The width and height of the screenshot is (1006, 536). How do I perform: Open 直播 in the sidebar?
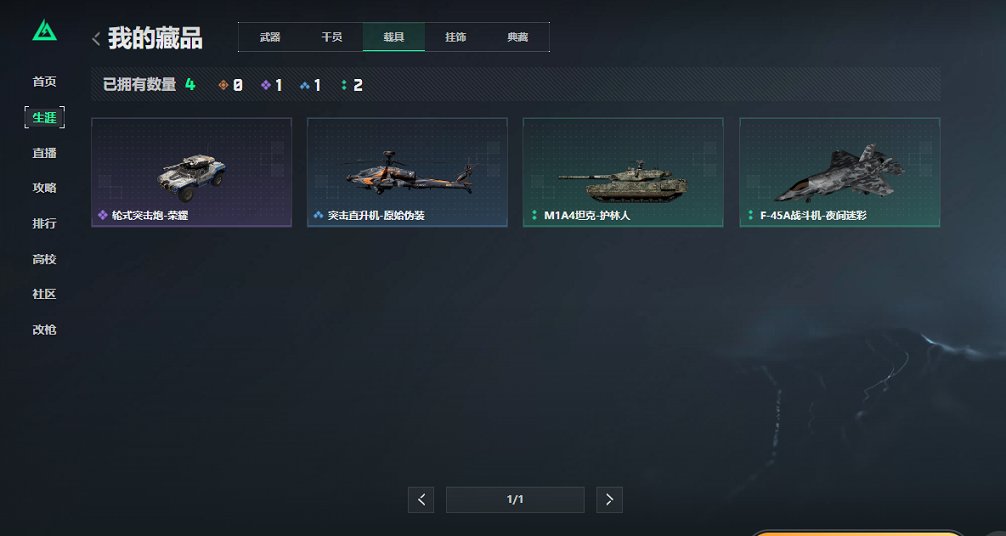[x=44, y=153]
